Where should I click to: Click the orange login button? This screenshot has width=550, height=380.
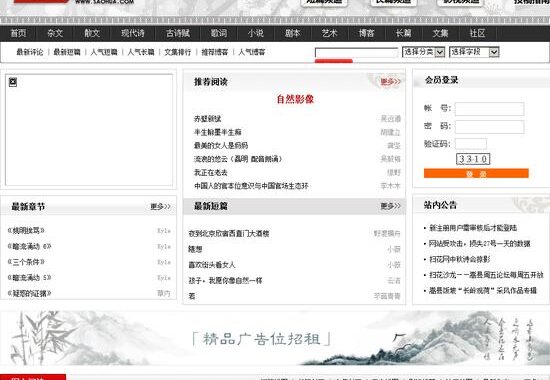coord(476,173)
